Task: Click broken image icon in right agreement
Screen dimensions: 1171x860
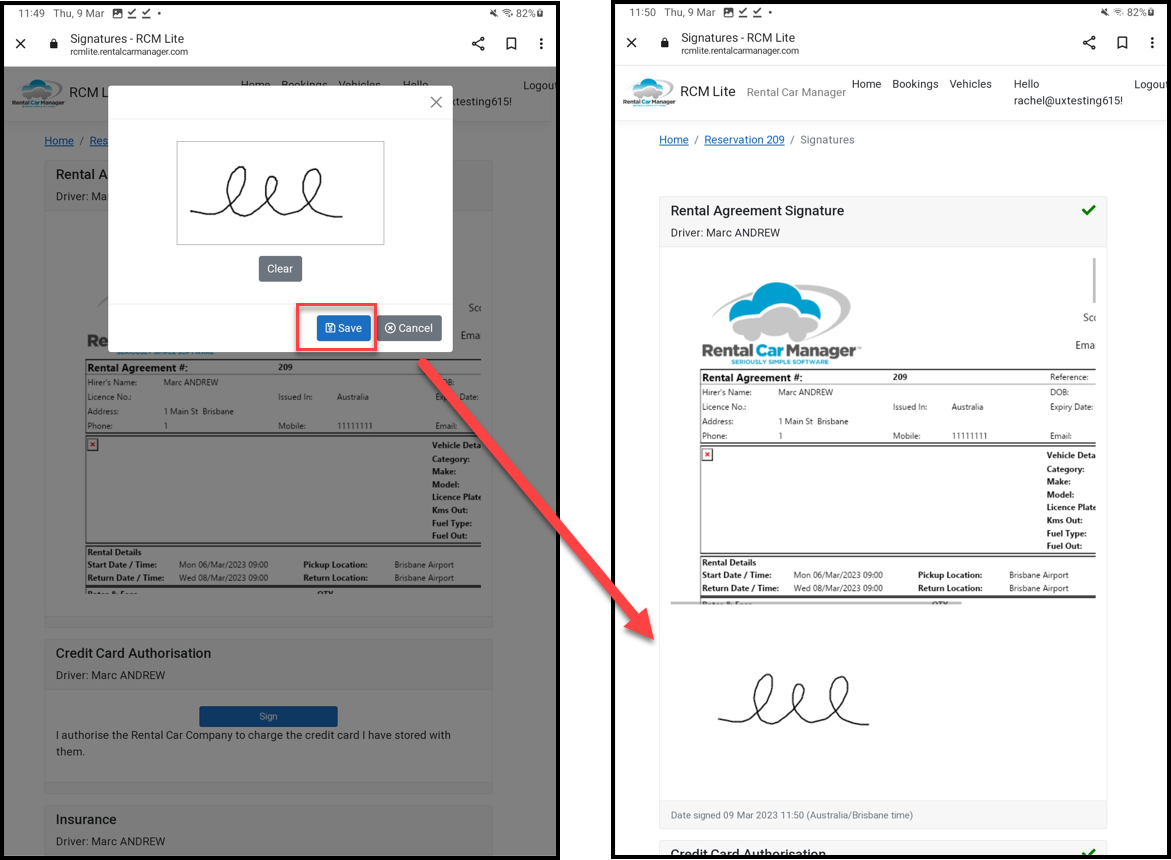Action: click(x=707, y=455)
